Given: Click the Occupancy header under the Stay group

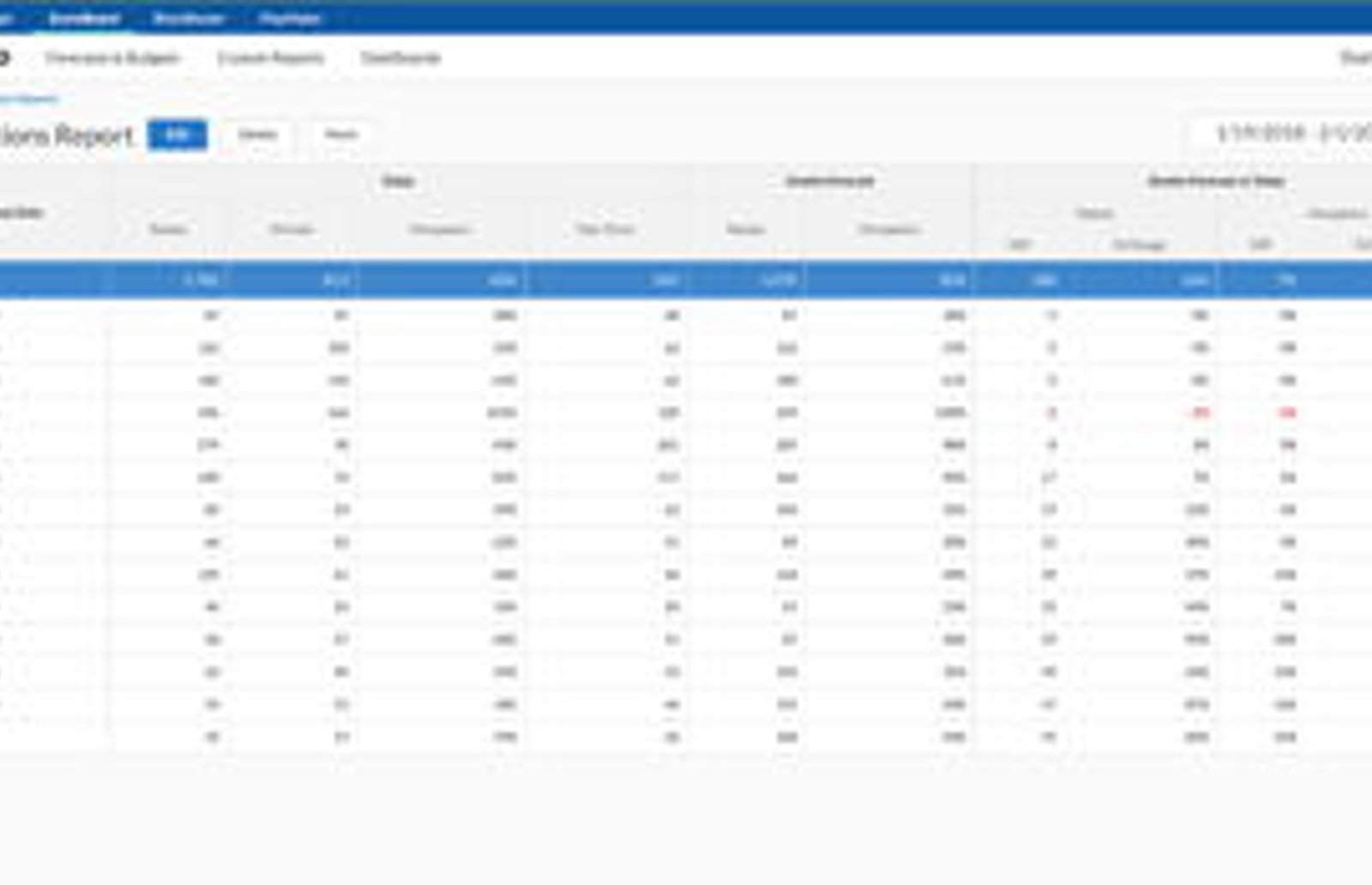Looking at the screenshot, I should pyautogui.click(x=440, y=230).
